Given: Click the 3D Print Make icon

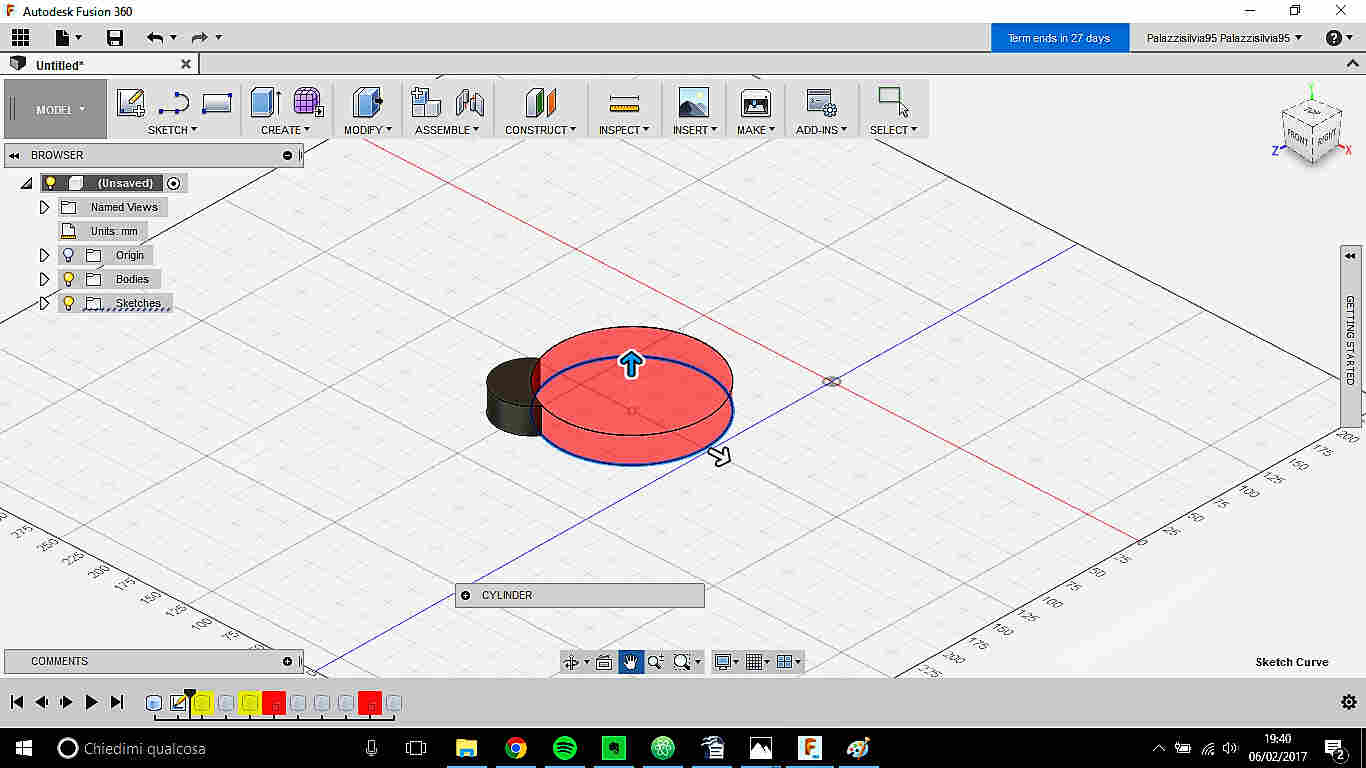Looking at the screenshot, I should (x=755, y=102).
